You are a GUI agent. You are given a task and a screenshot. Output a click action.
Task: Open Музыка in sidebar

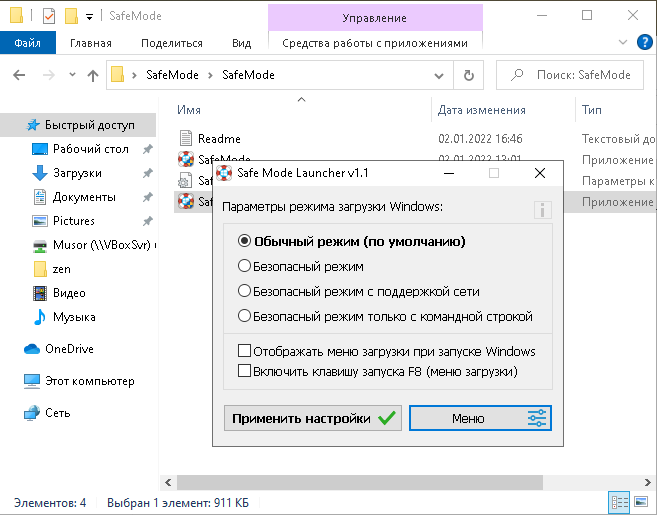tap(74, 317)
